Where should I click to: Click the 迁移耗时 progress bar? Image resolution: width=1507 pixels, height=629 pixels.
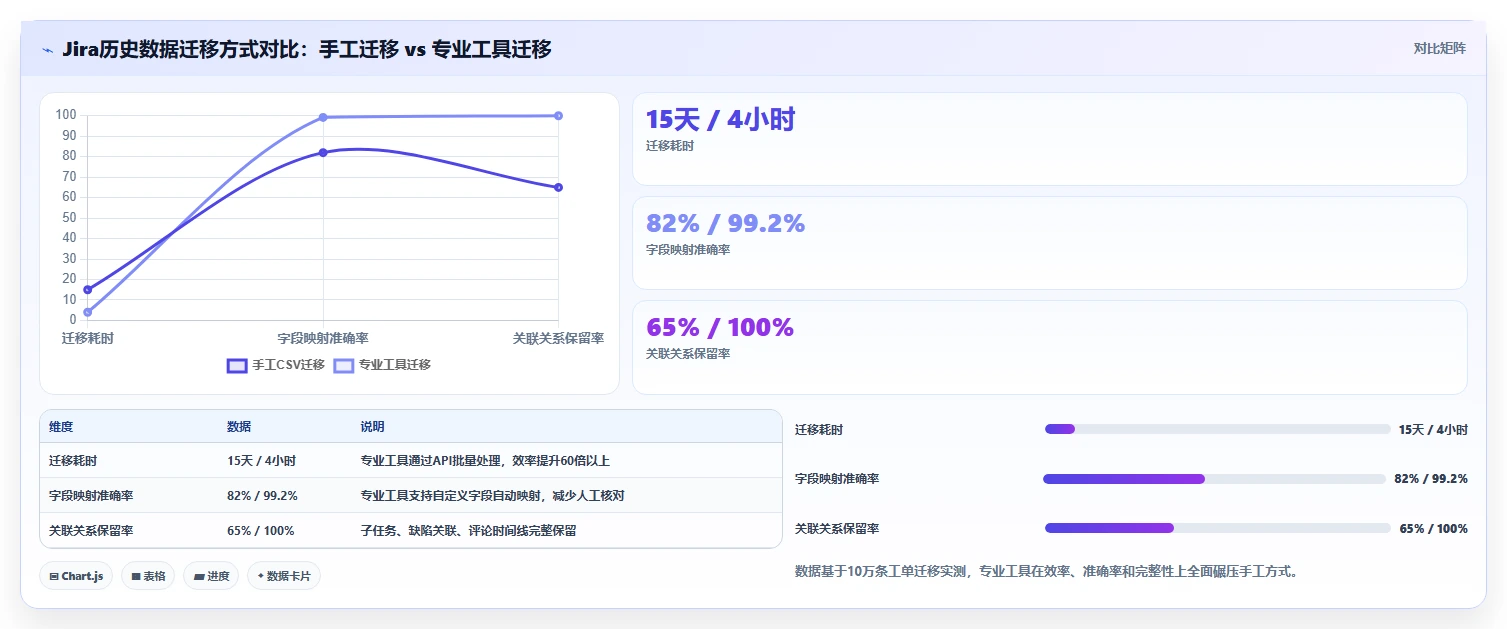(1217, 429)
